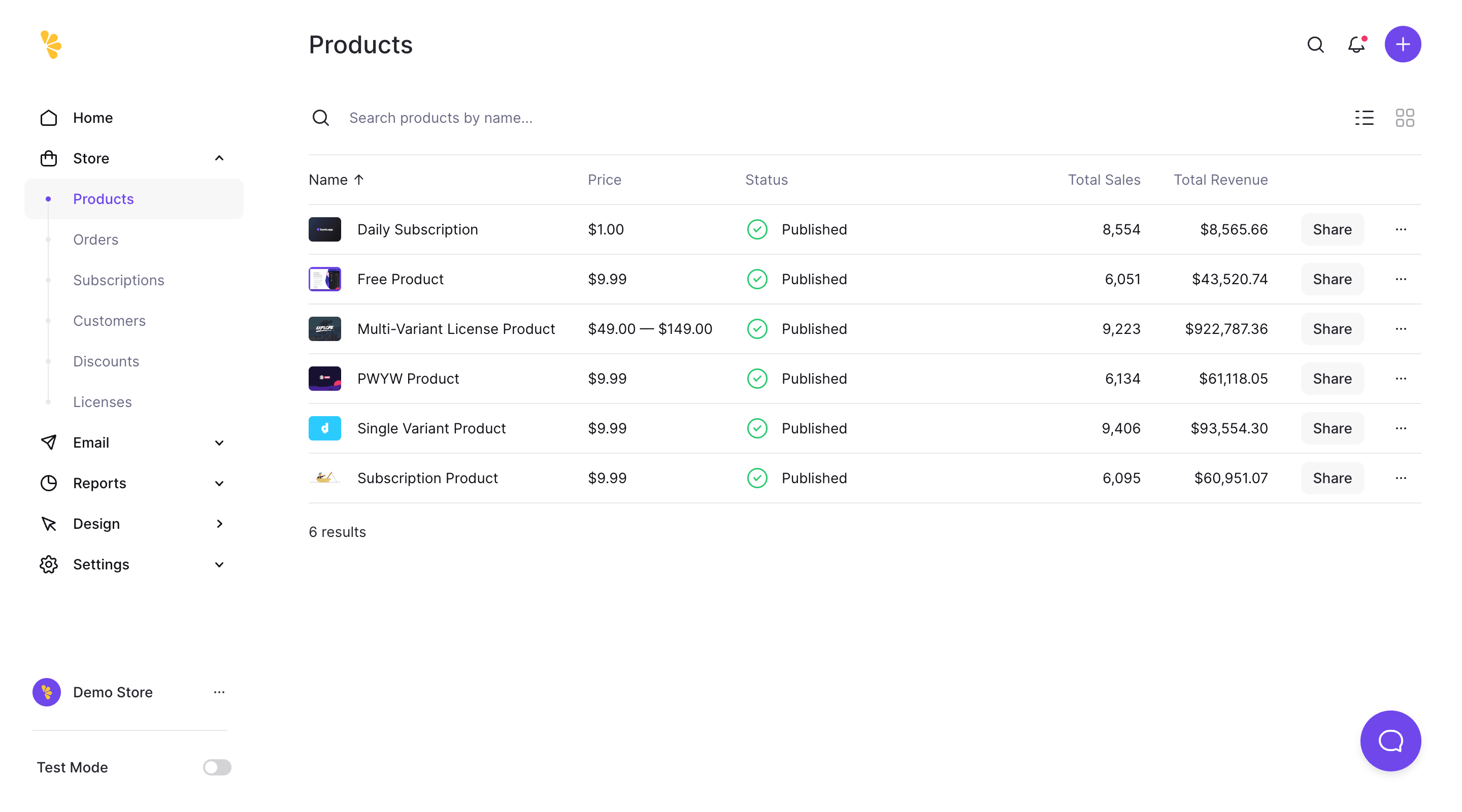Go to the Subscriptions sidebar item
The image size is (1462, 812).
pos(119,280)
